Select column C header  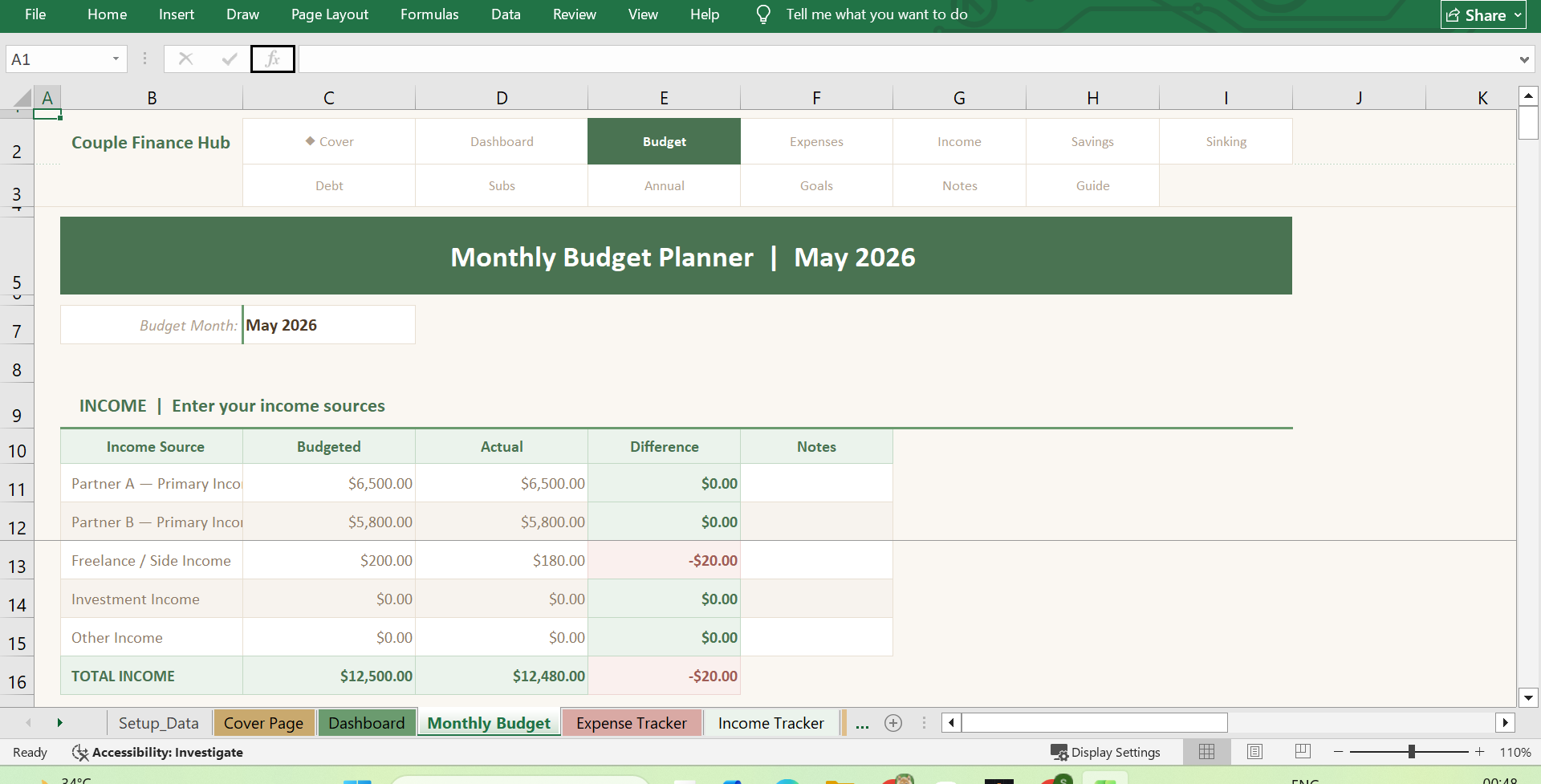329,98
